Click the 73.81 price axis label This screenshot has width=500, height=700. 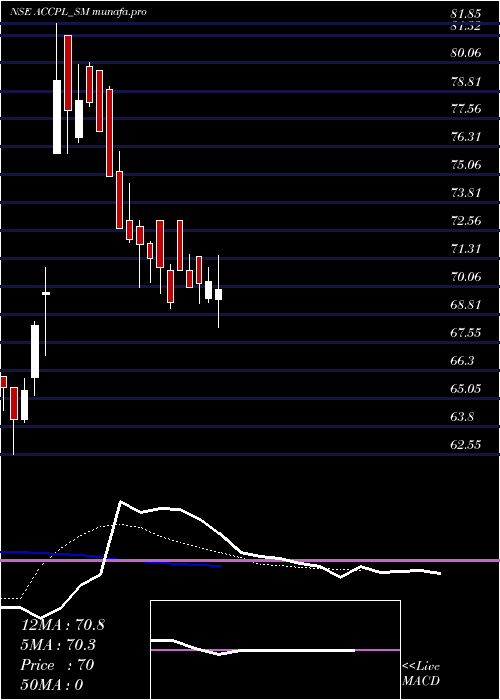coord(466,193)
